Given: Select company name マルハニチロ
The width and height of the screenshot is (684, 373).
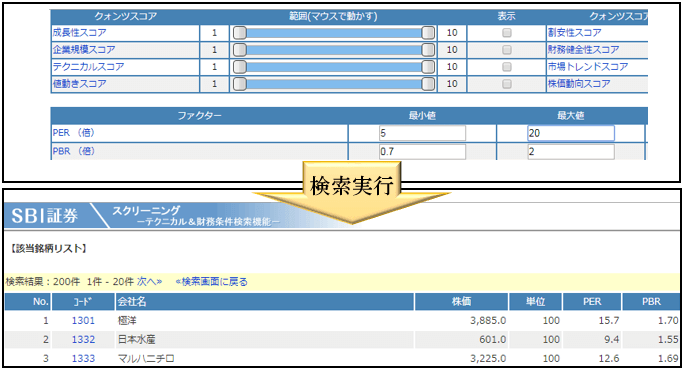Looking at the screenshot, I should pyautogui.click(x=146, y=359).
